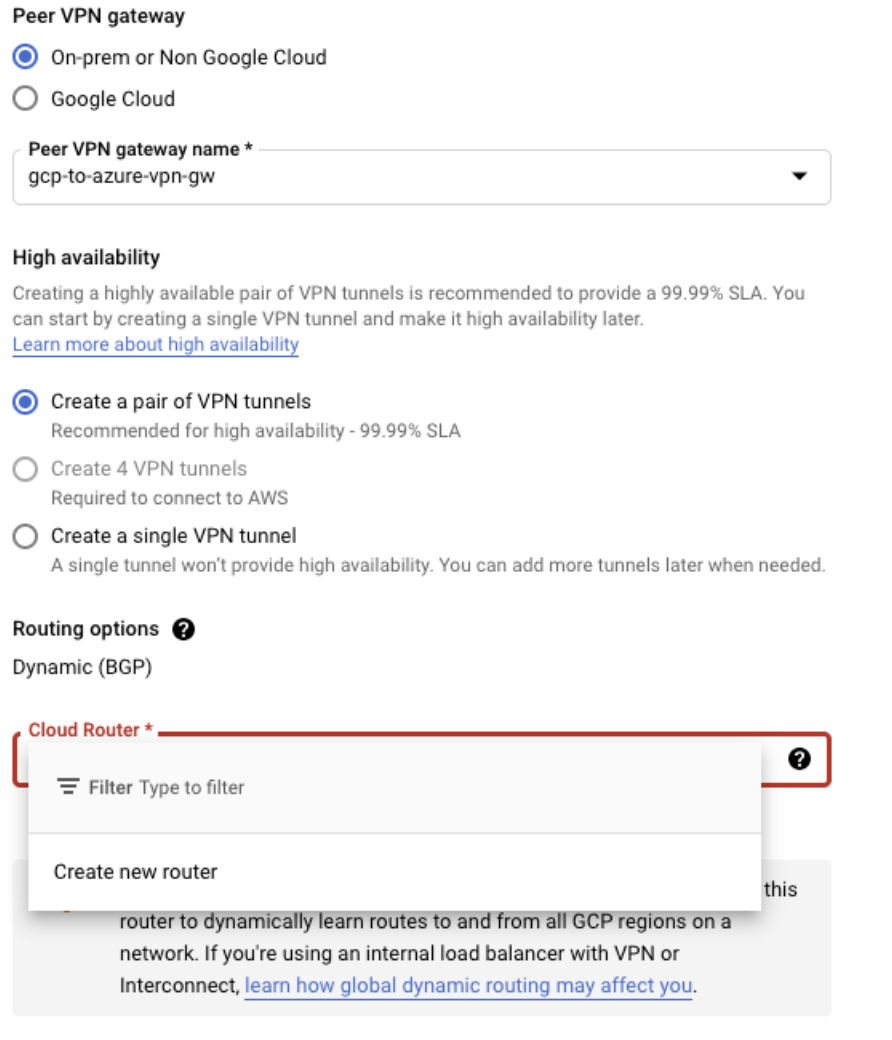This screenshot has width=892, height=1040.
Task: Select the Google Cloud peer gateway option
Action: click(x=26, y=99)
